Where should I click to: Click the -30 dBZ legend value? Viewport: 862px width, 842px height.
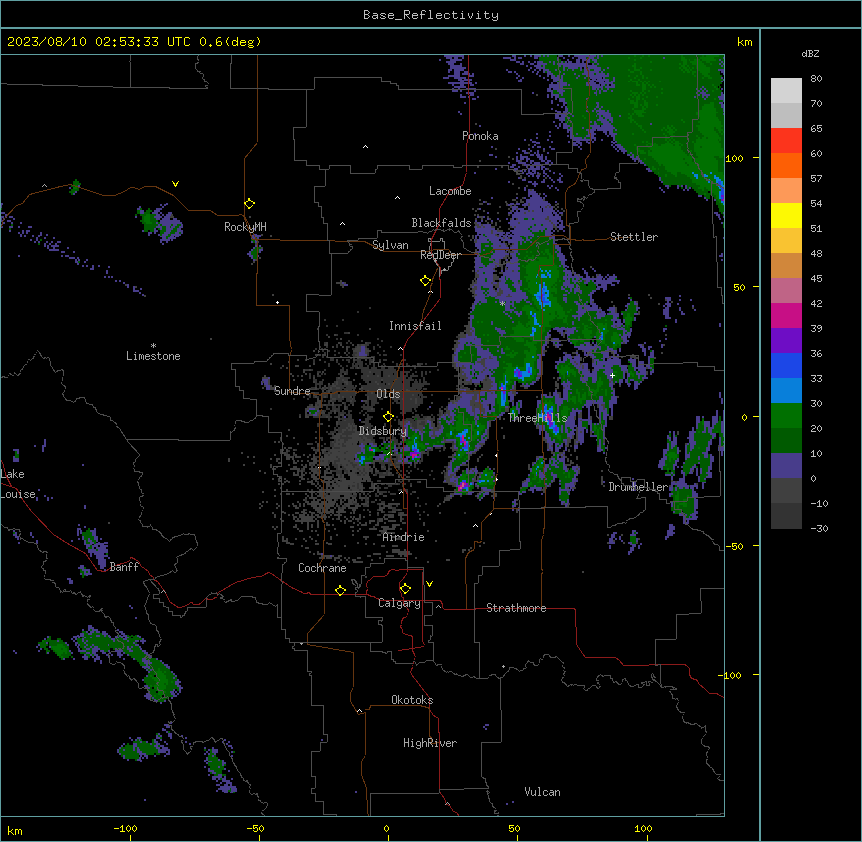tap(819, 528)
